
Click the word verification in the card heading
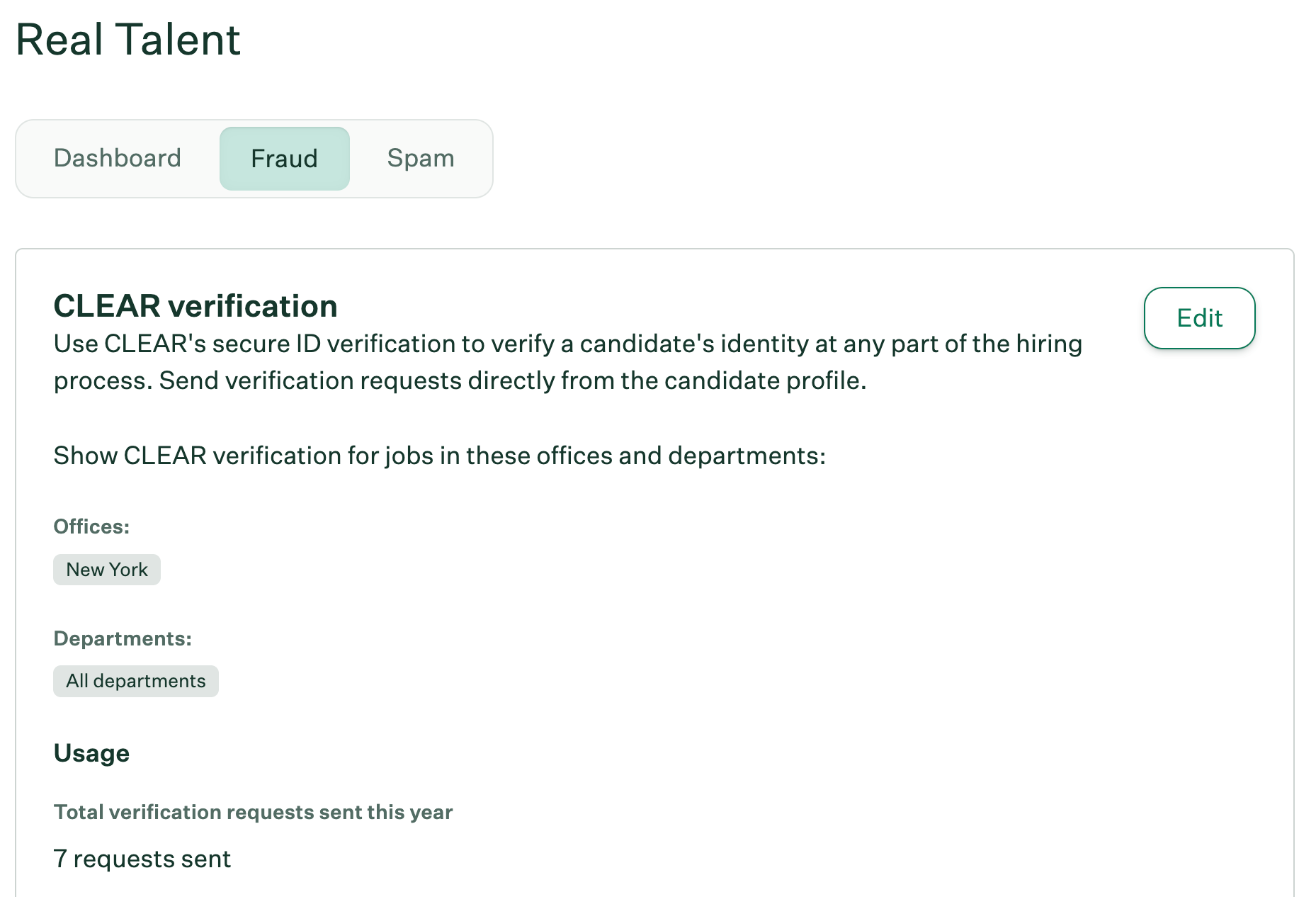coord(253,306)
